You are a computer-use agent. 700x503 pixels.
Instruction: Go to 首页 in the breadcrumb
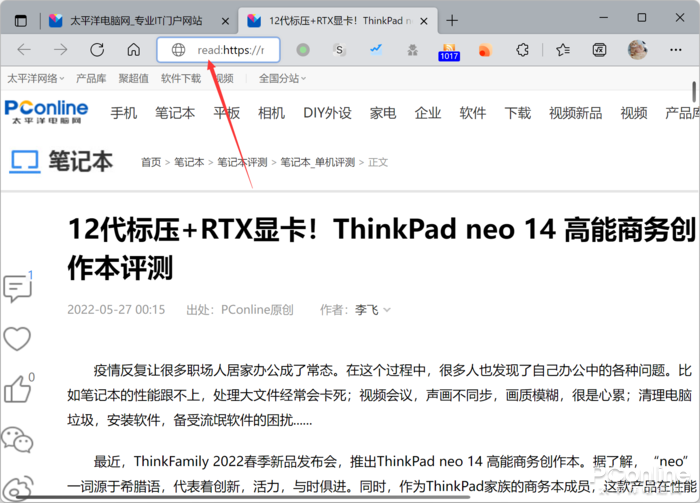(x=151, y=162)
